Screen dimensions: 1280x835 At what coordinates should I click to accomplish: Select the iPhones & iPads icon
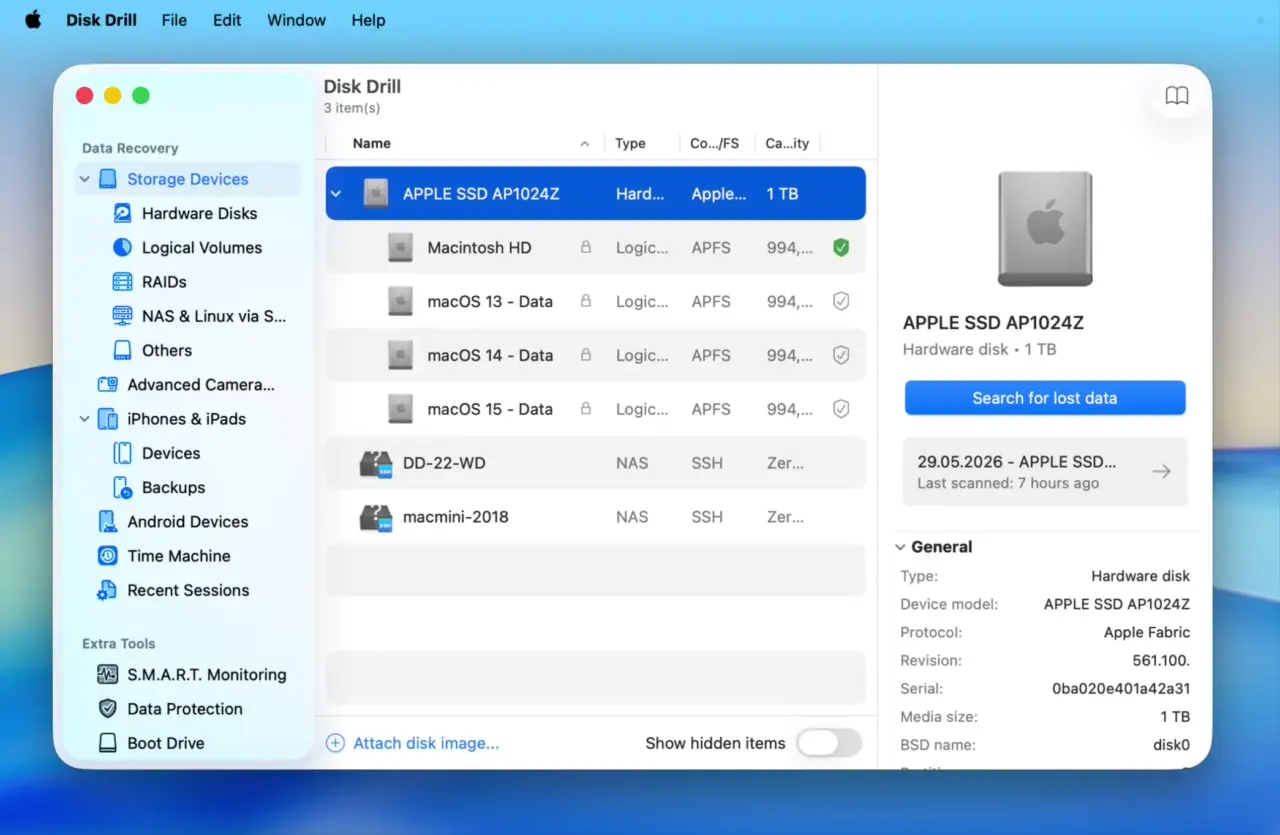pyautogui.click(x=108, y=419)
